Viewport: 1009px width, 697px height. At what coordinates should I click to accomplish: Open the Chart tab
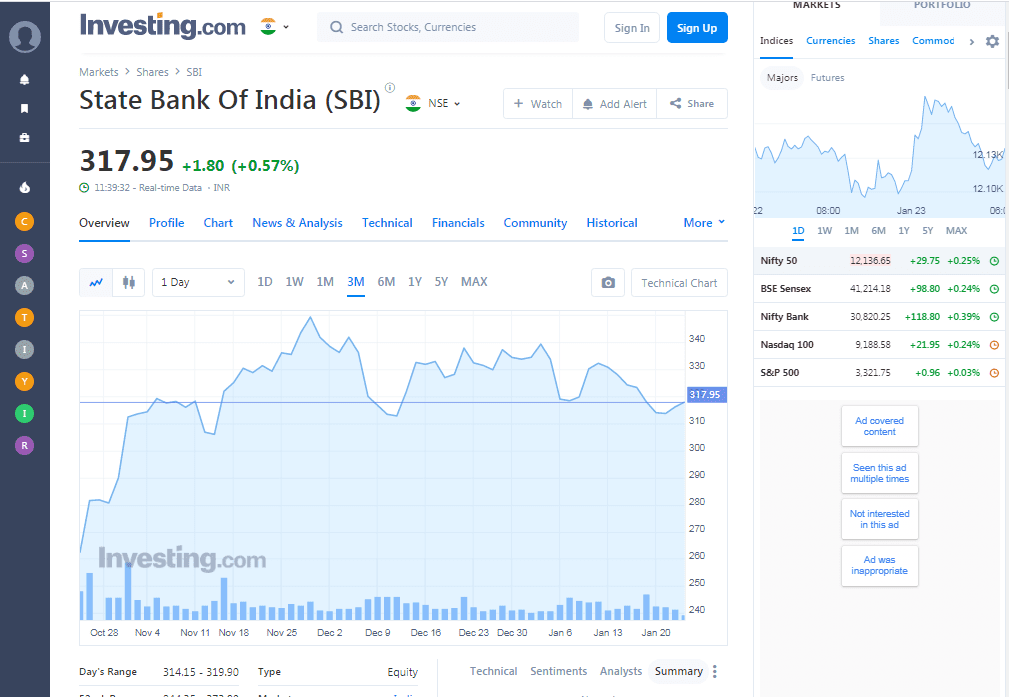click(x=218, y=223)
